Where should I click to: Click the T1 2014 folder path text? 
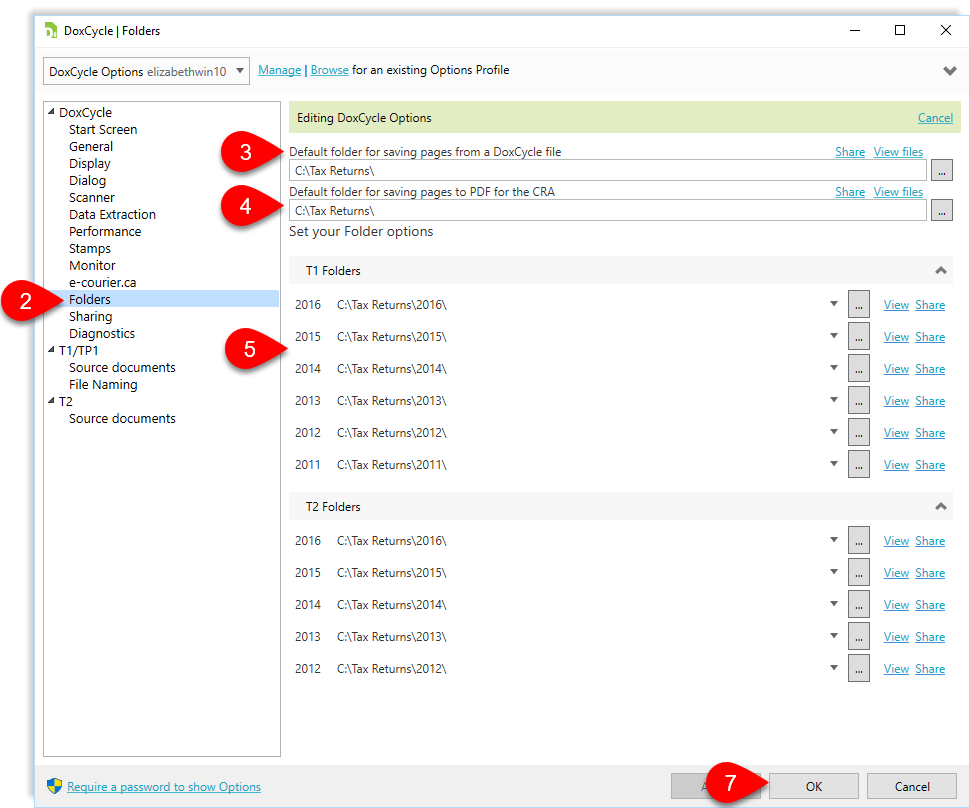392,369
